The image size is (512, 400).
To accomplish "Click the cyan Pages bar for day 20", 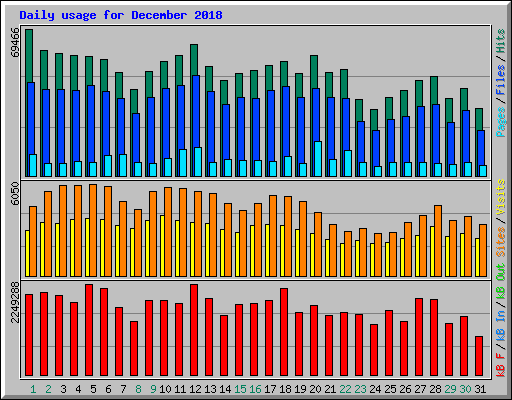I will 318,159.
